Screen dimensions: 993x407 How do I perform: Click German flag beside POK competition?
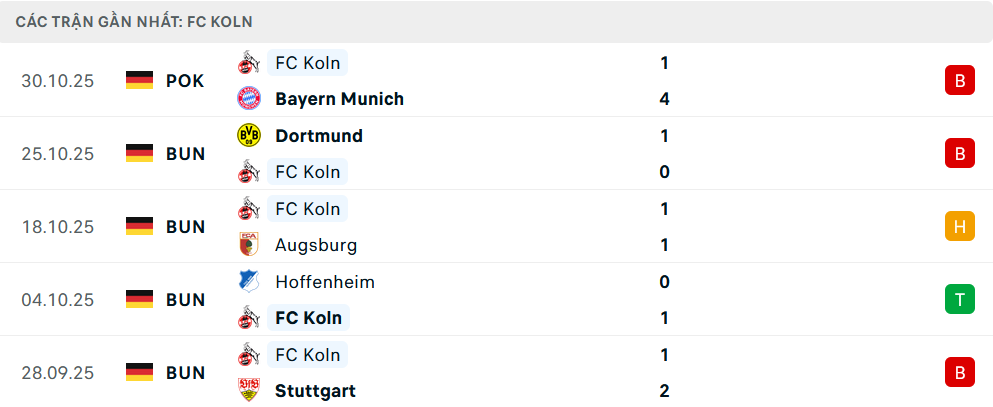pos(139,81)
